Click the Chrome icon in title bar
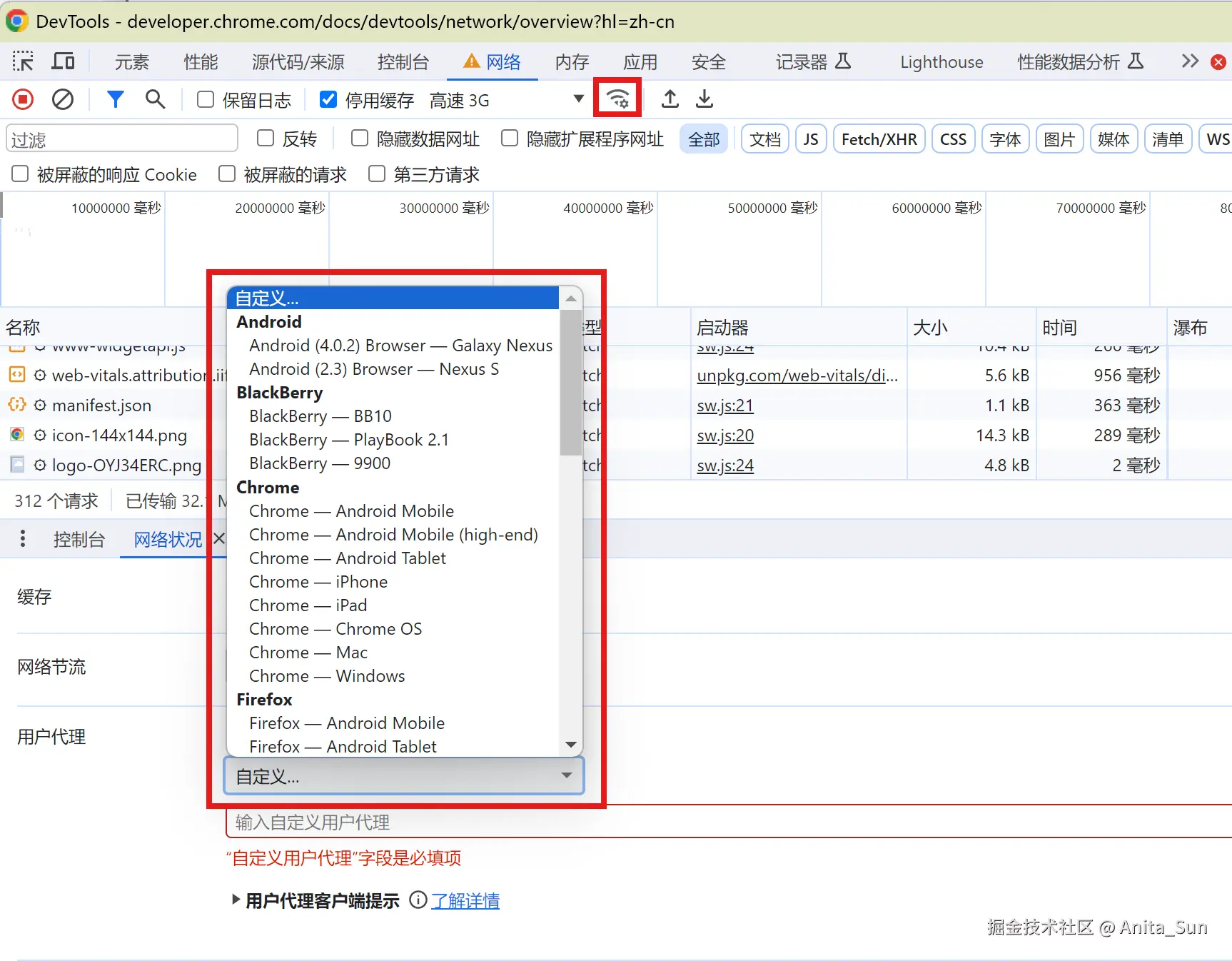The height and width of the screenshot is (961, 1232). [x=16, y=21]
